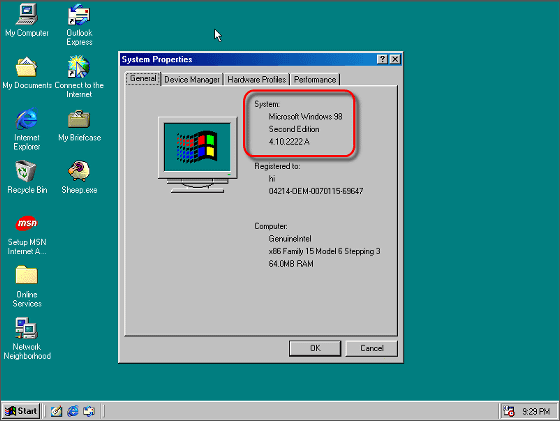Click the registered user name hi

[272, 179]
